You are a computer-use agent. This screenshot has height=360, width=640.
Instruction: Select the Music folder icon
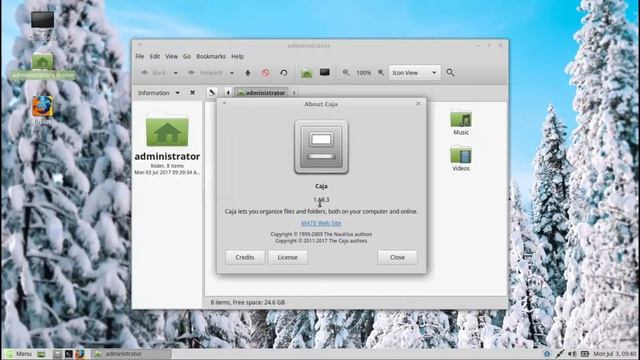coord(461,119)
